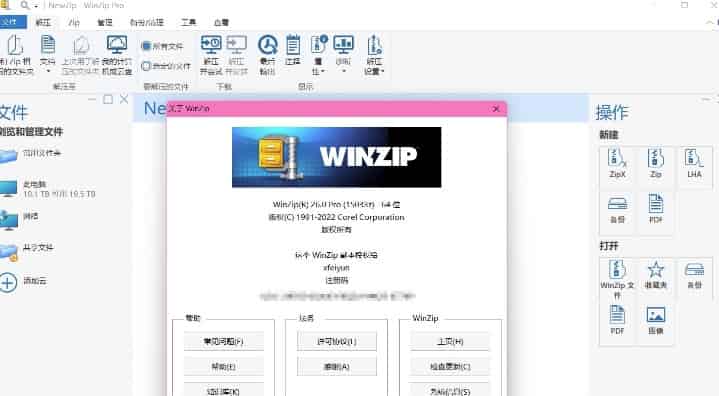Viewport: 719px width, 396px height.
Task: Click the 注释 notepad icon in the ribbon
Action: pos(293,50)
